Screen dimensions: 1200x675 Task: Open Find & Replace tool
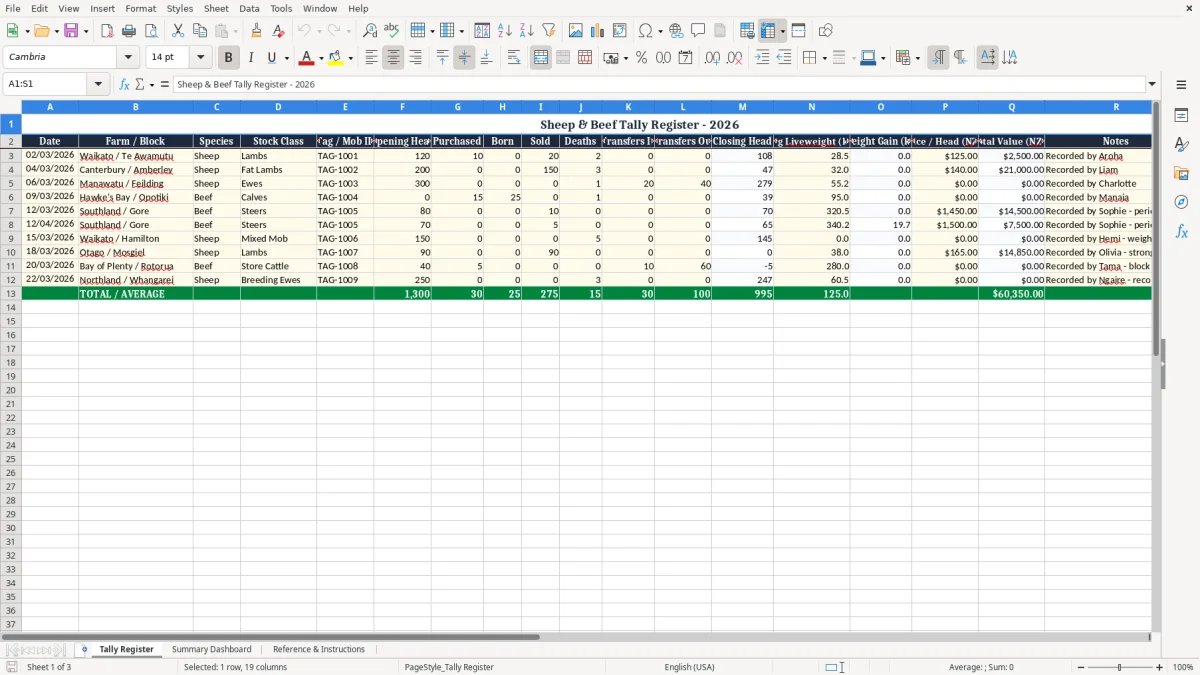tap(370, 31)
